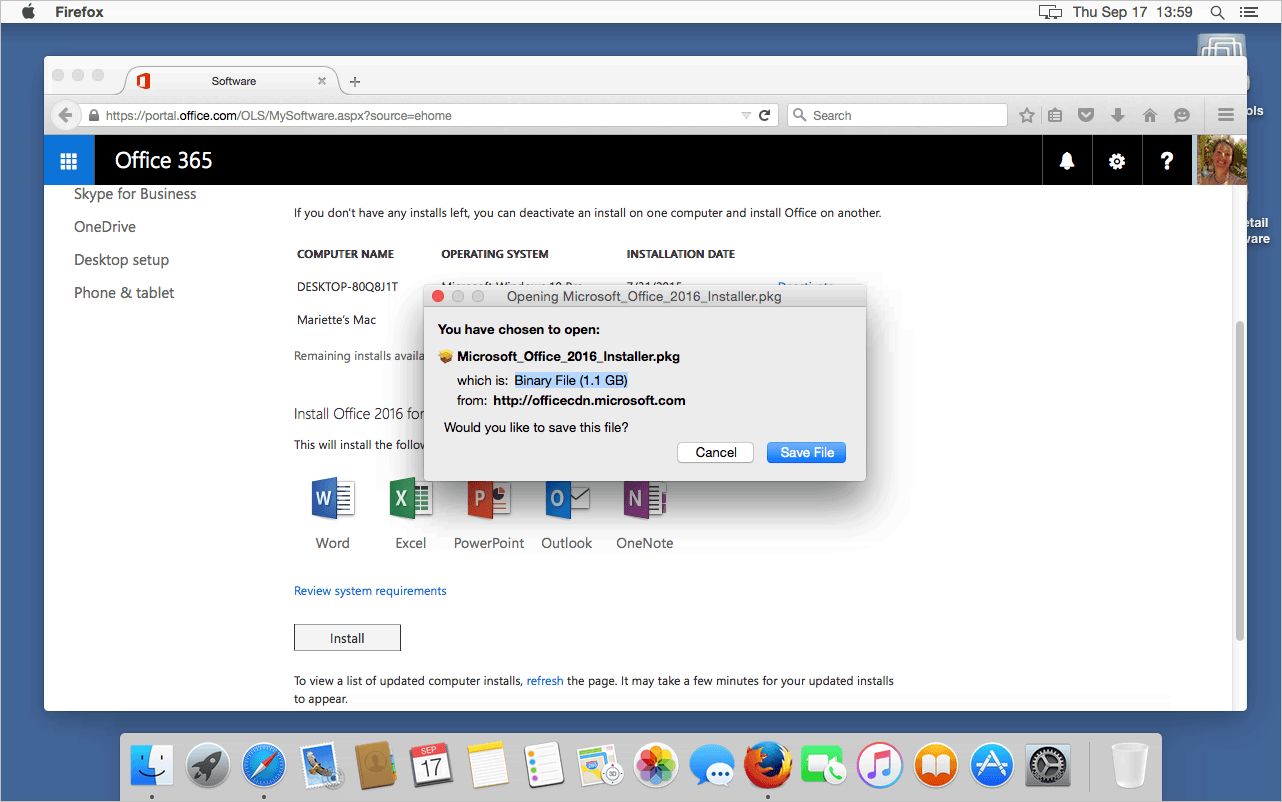Open URL history dropdown arrow
This screenshot has width=1282, height=802.
[746, 115]
